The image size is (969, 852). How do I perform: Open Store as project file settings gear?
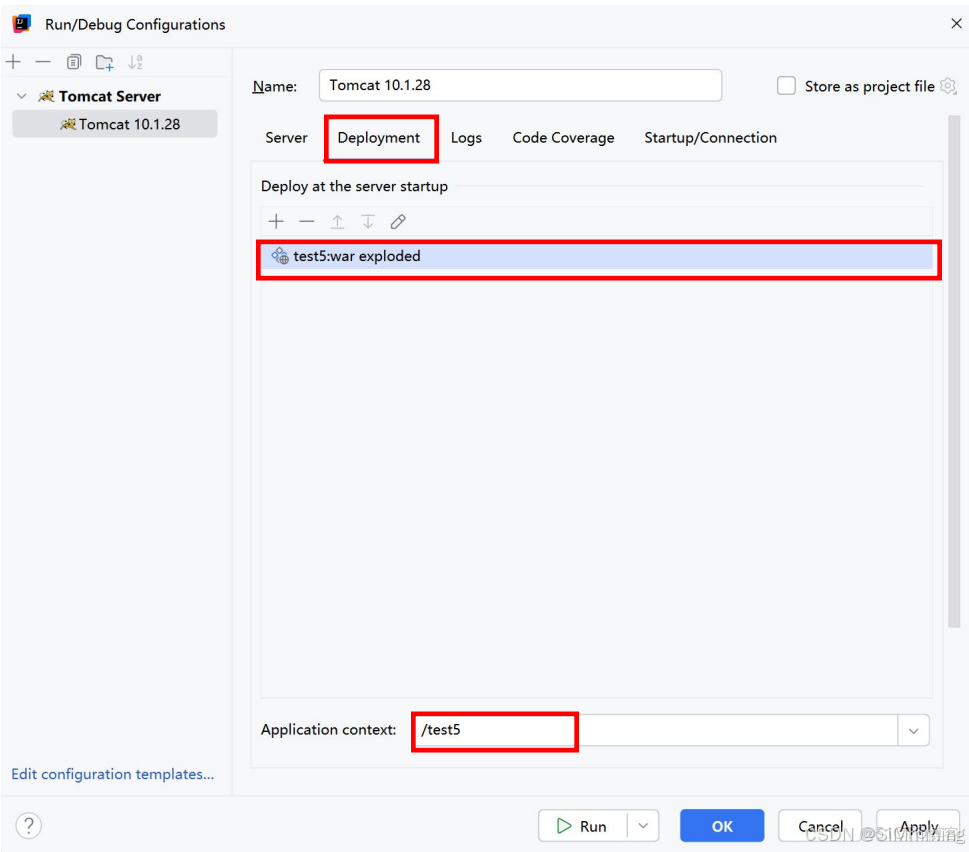tap(948, 86)
